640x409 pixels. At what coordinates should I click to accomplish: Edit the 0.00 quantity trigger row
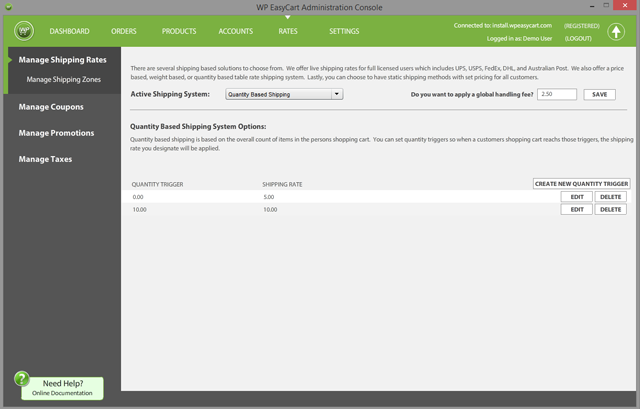pyautogui.click(x=576, y=197)
